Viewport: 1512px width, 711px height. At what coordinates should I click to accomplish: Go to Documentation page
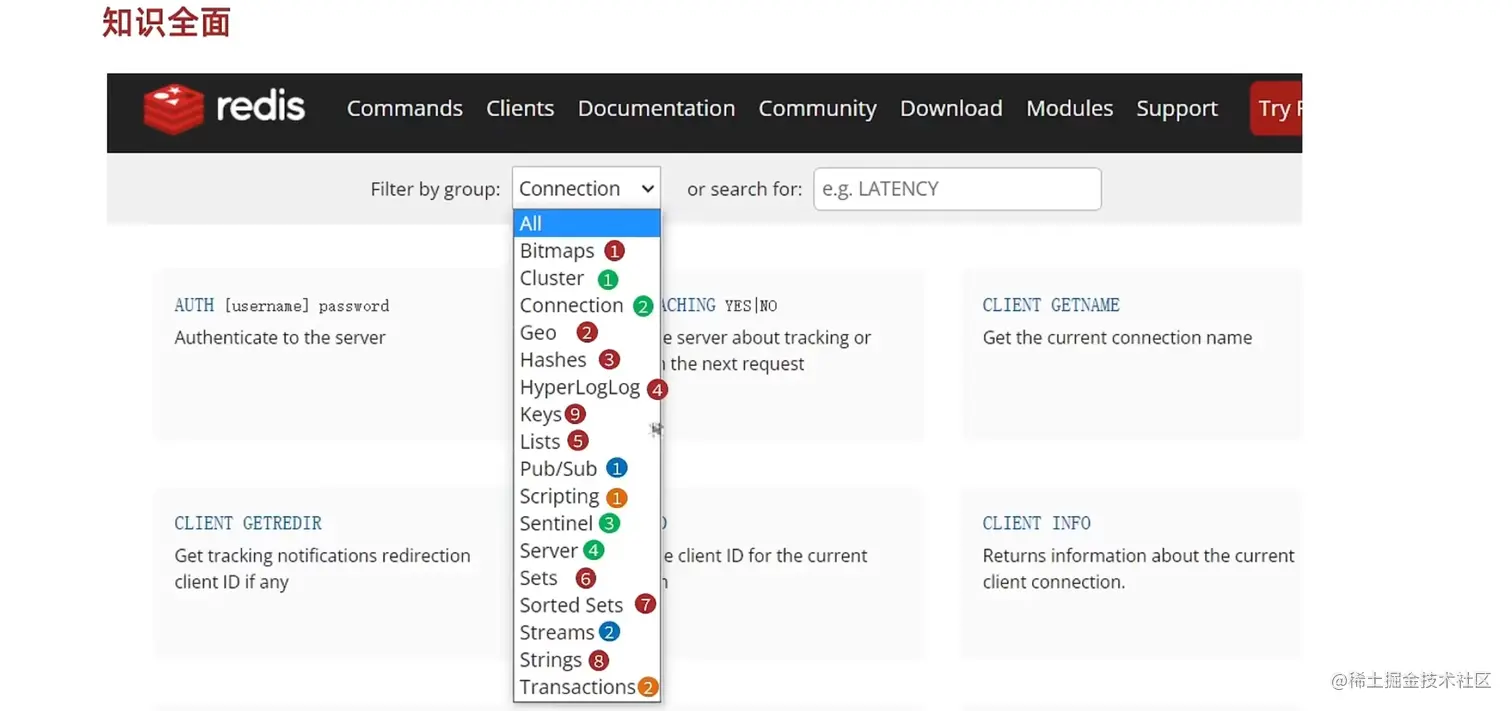tap(656, 108)
